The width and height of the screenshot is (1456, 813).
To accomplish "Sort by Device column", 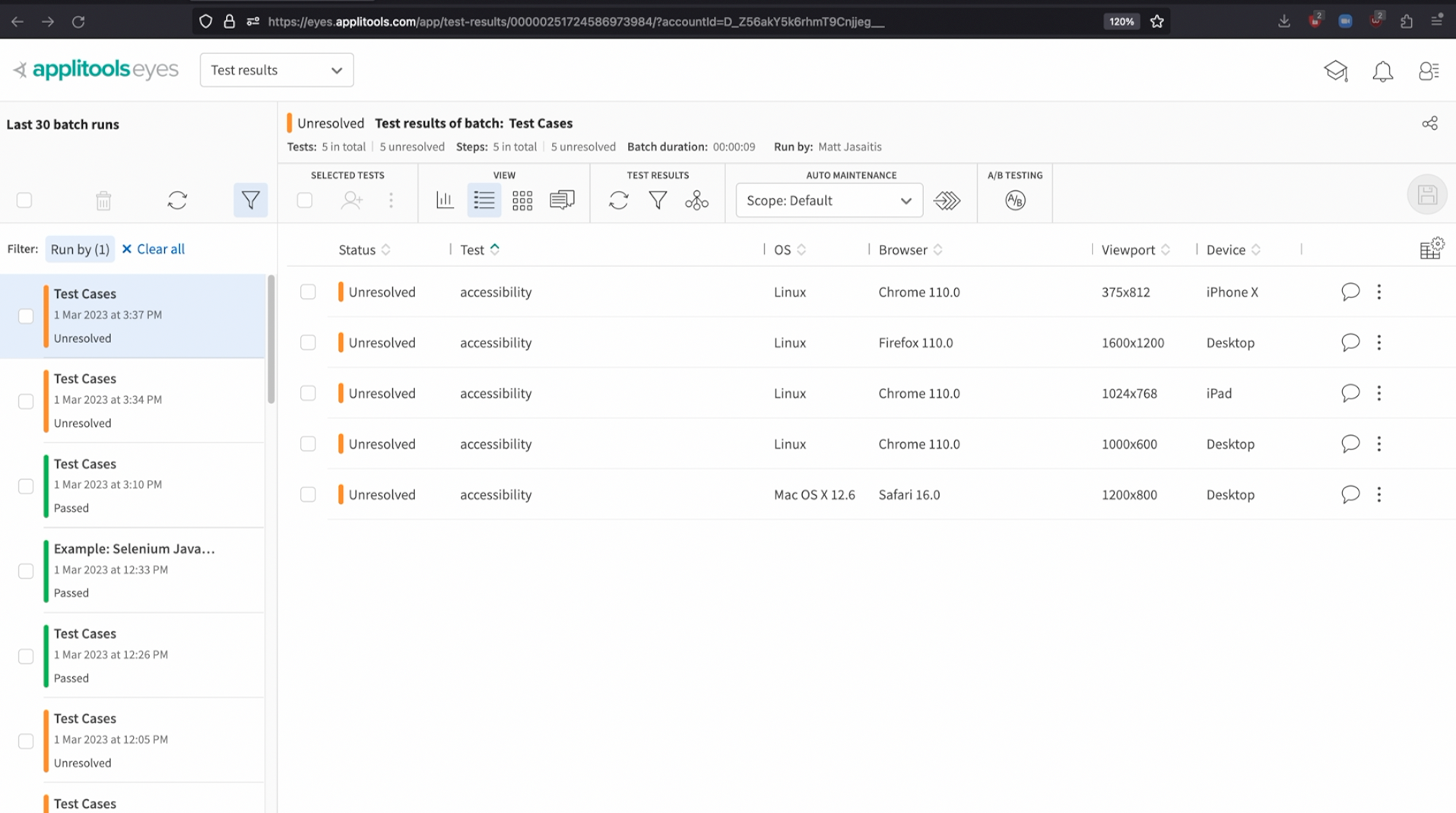I will (1233, 249).
